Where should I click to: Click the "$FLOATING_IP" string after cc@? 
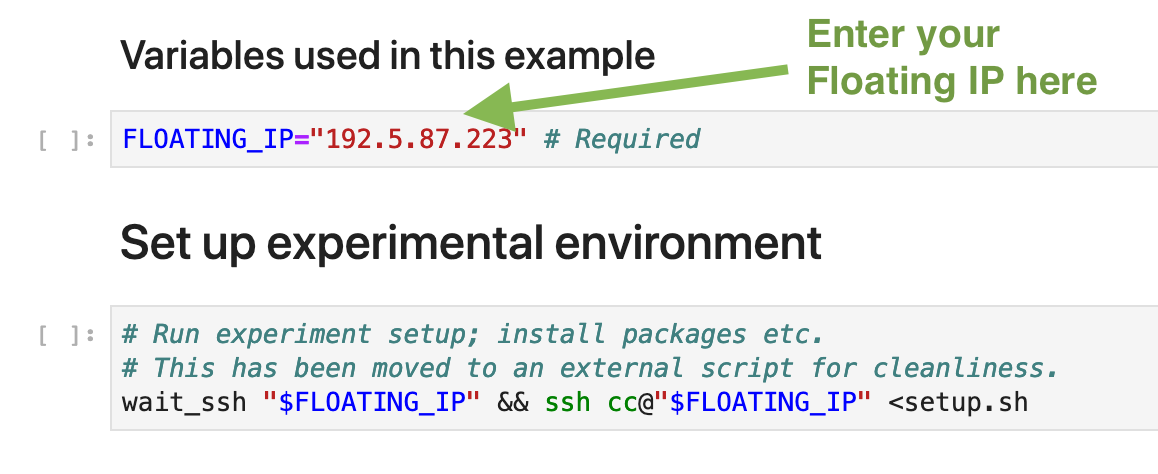763,402
